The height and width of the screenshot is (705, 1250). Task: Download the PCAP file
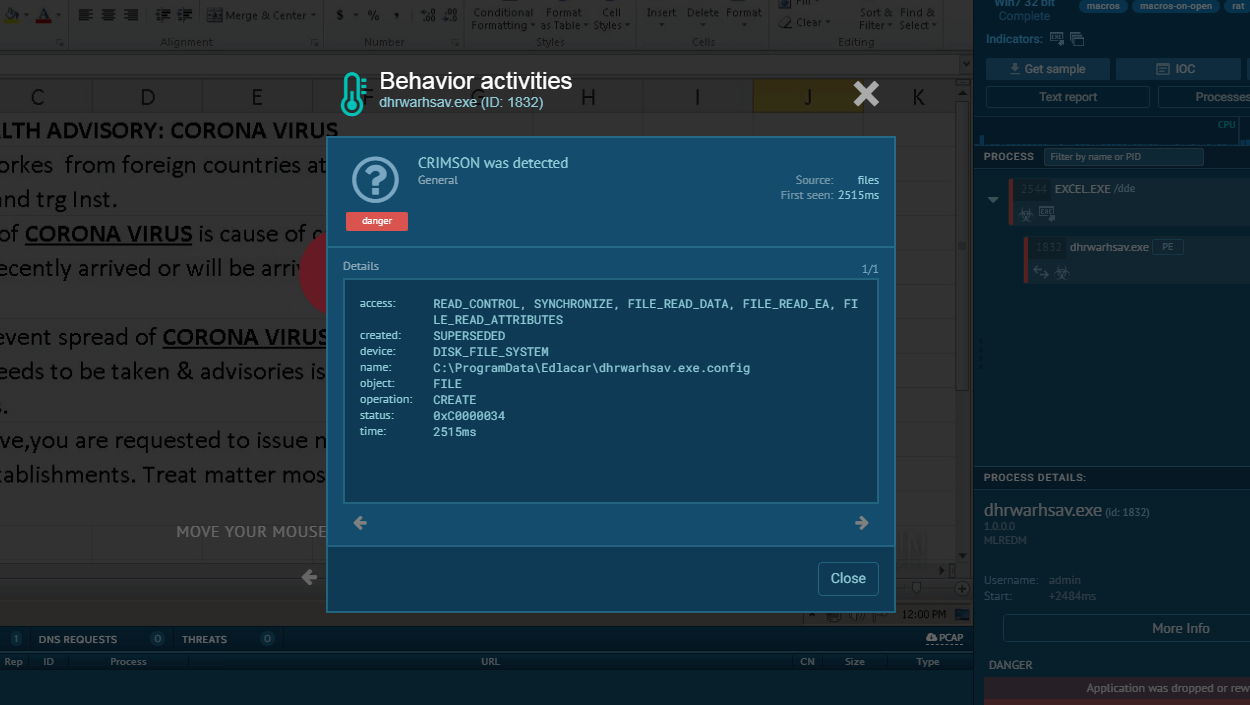[945, 638]
